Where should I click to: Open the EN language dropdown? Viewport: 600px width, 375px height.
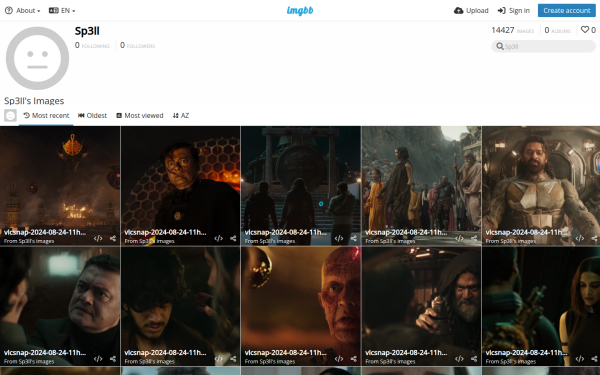point(62,11)
